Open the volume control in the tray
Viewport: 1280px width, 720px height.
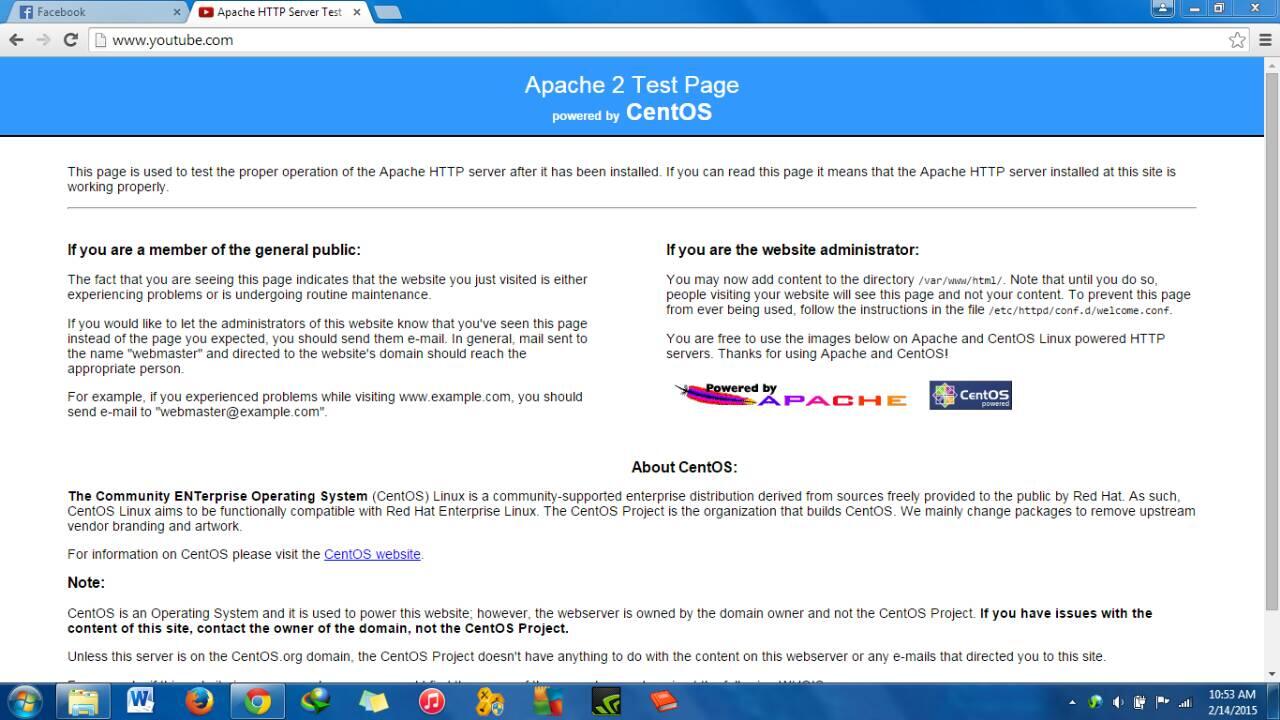pos(1118,702)
